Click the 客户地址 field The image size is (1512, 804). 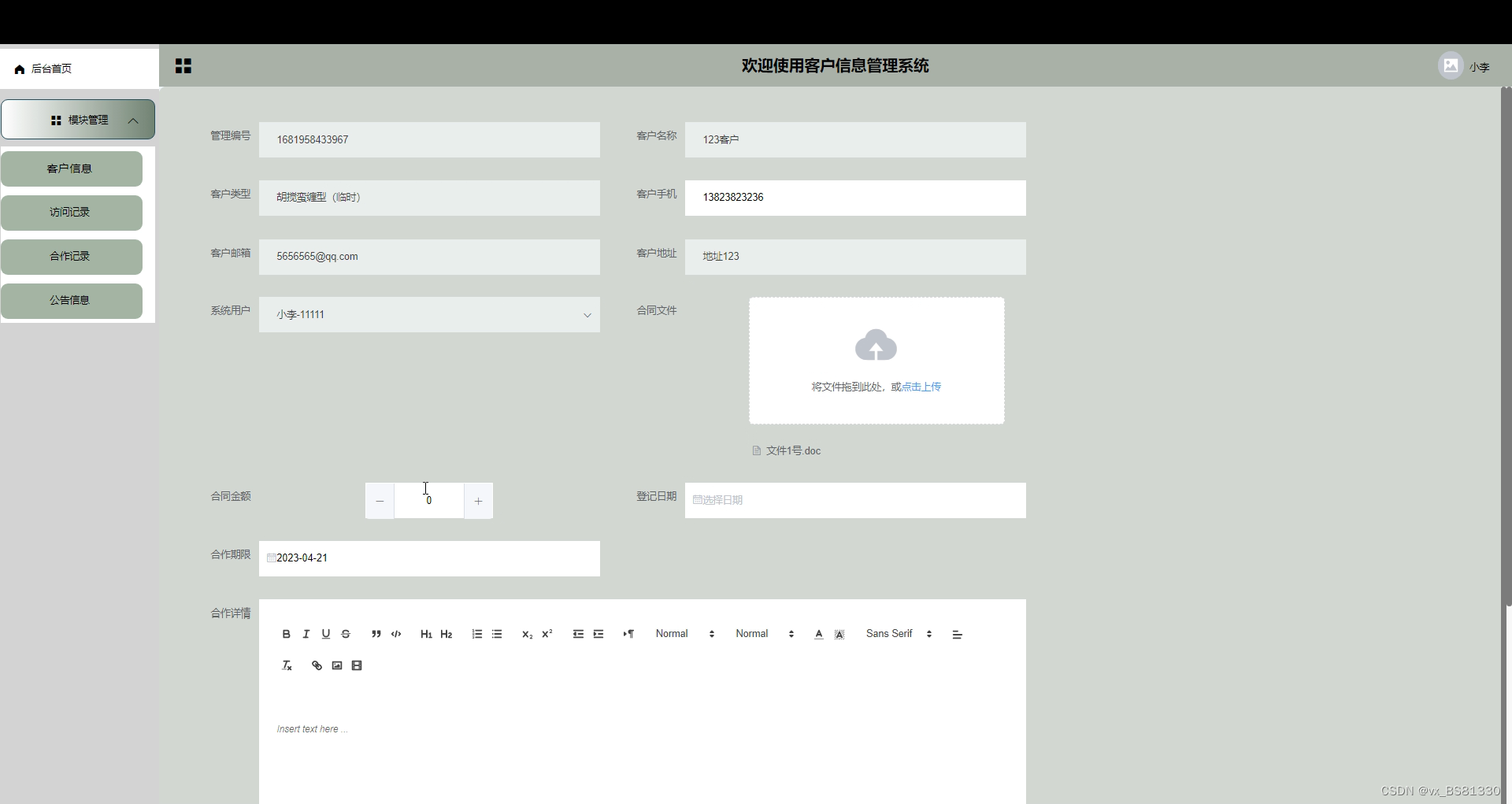coord(855,257)
